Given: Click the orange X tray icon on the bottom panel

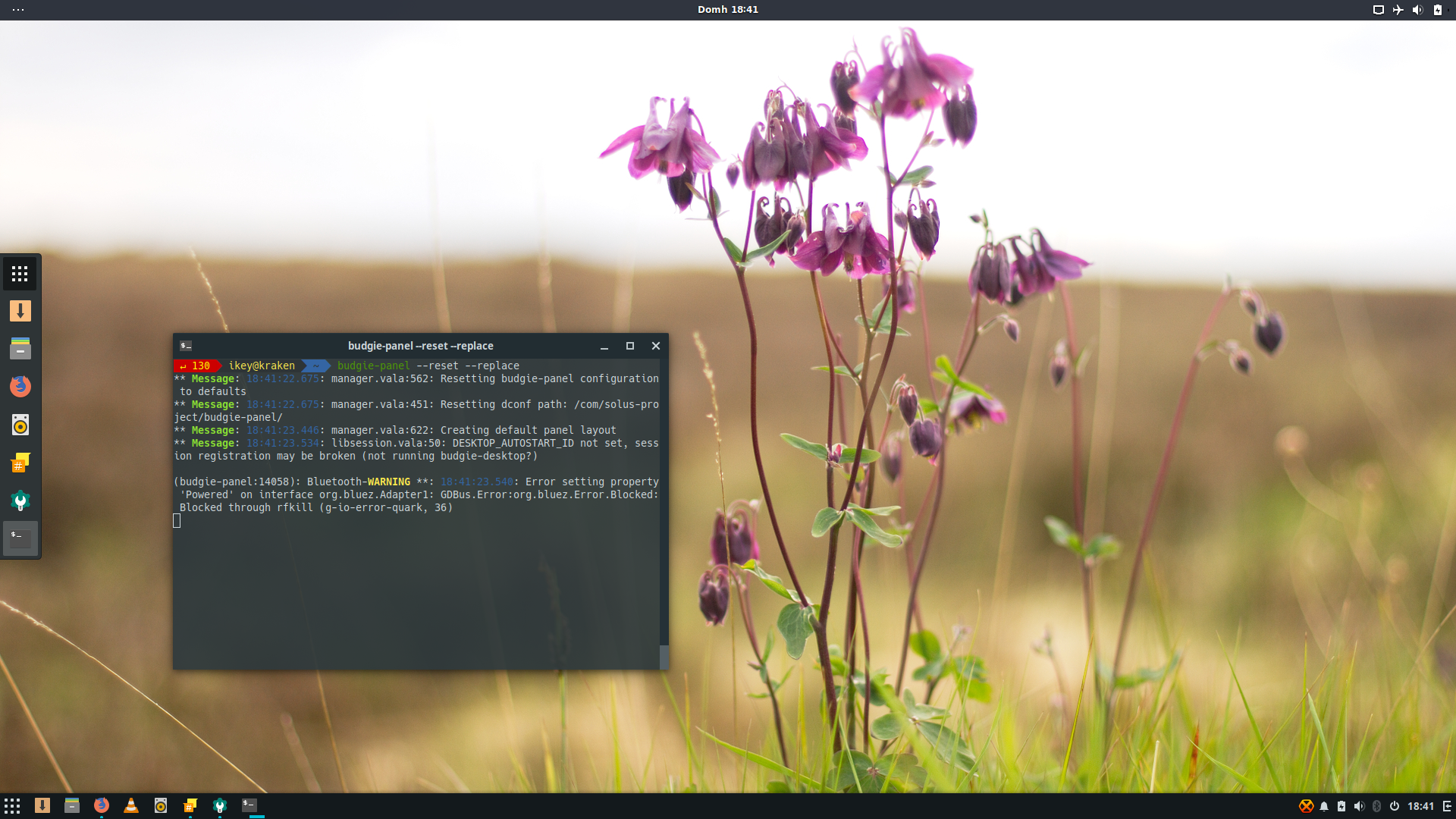Looking at the screenshot, I should 1306,806.
